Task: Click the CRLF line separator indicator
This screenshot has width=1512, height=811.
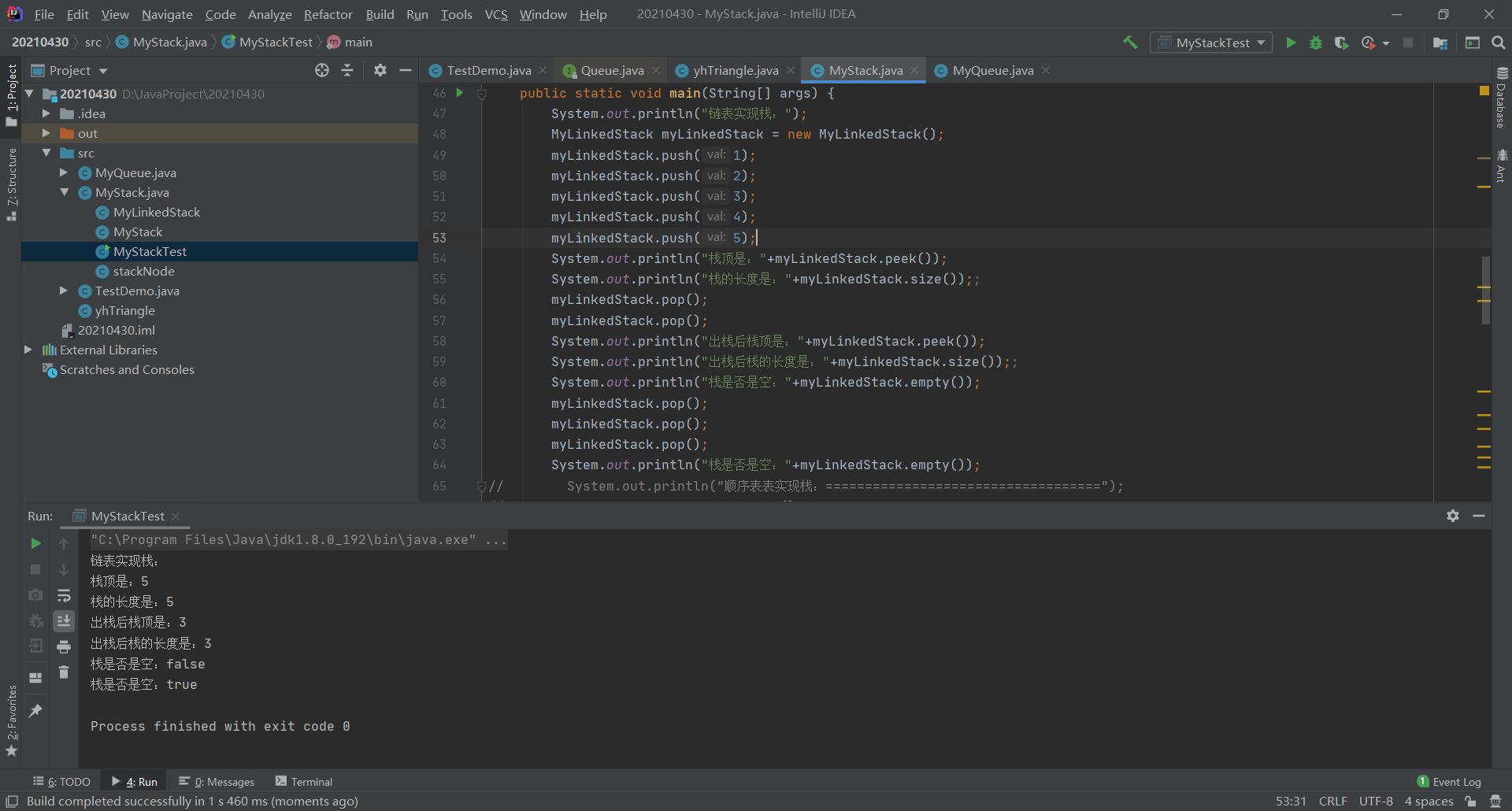Action: tap(1332, 801)
